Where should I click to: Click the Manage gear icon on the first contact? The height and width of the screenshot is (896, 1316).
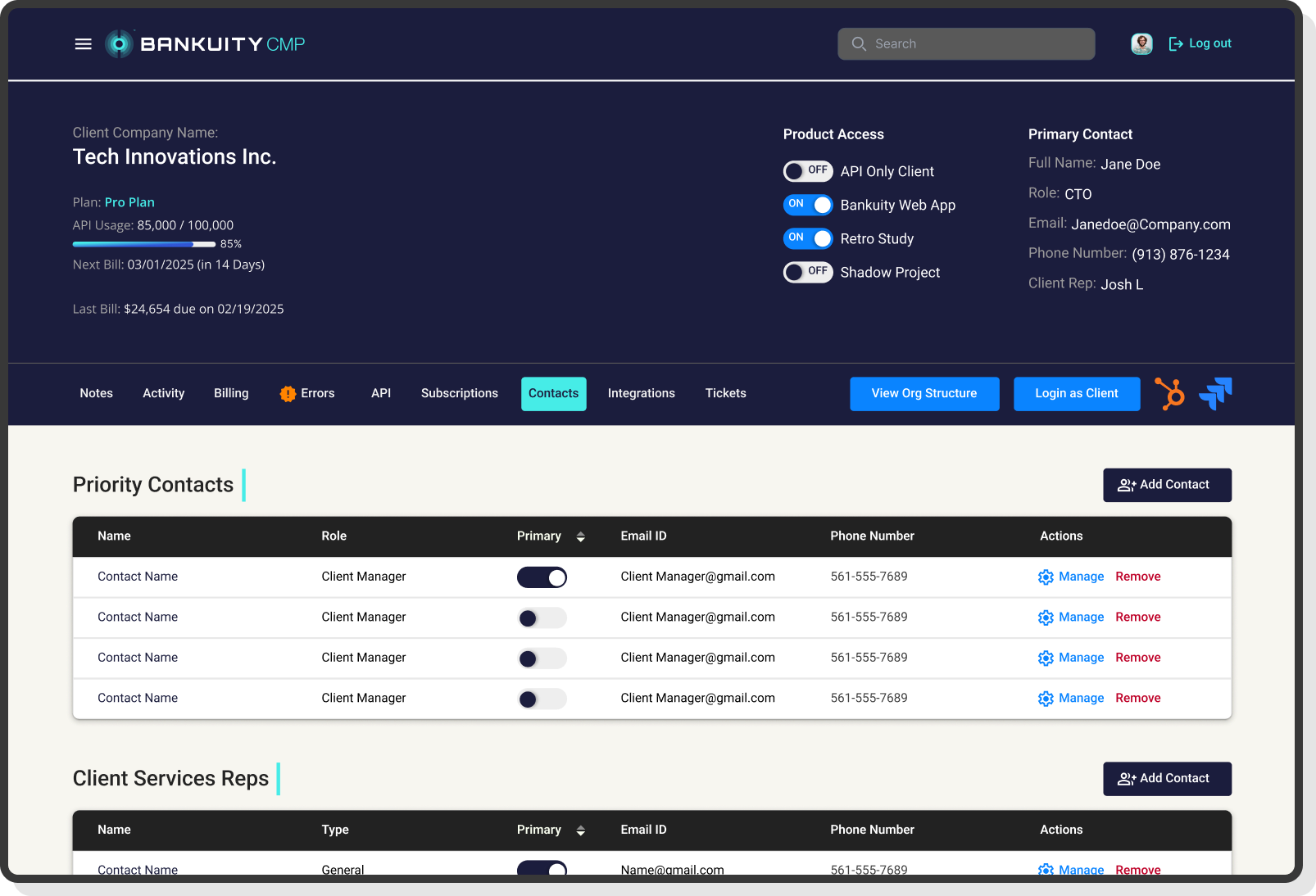pos(1046,577)
